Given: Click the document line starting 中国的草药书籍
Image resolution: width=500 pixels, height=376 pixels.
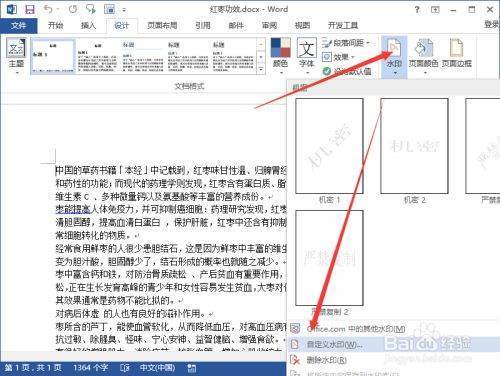Looking at the screenshot, I should coord(171,171).
